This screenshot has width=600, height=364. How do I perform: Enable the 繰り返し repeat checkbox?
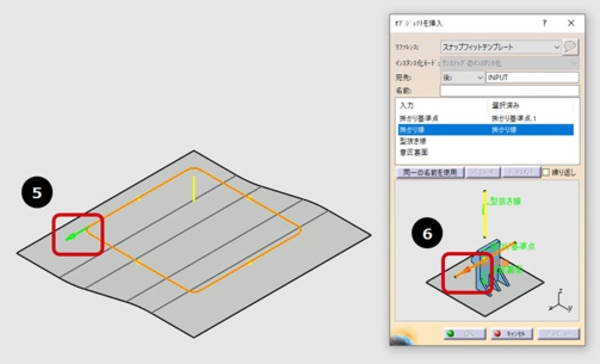point(546,172)
